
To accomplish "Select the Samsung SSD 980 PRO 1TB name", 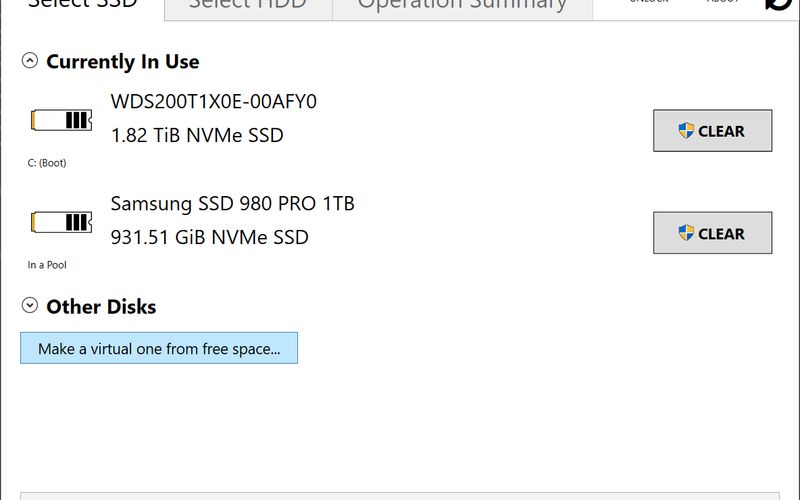I will (x=232, y=204).
